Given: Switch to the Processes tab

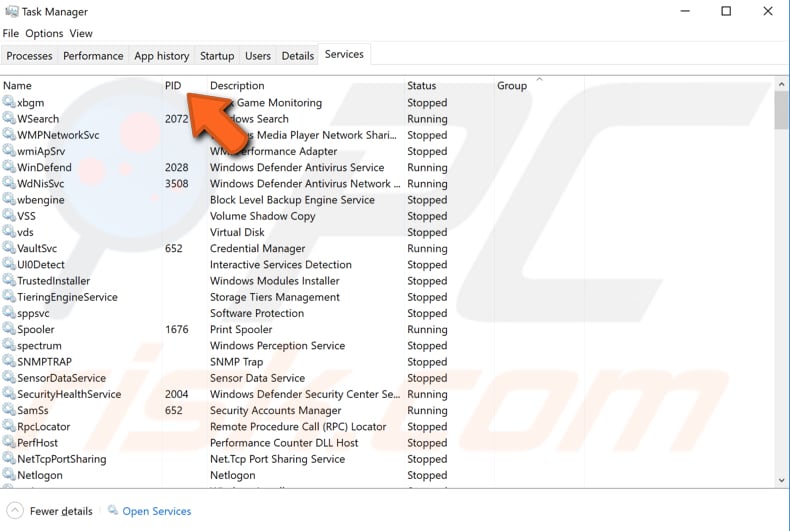Looking at the screenshot, I should 29,55.
